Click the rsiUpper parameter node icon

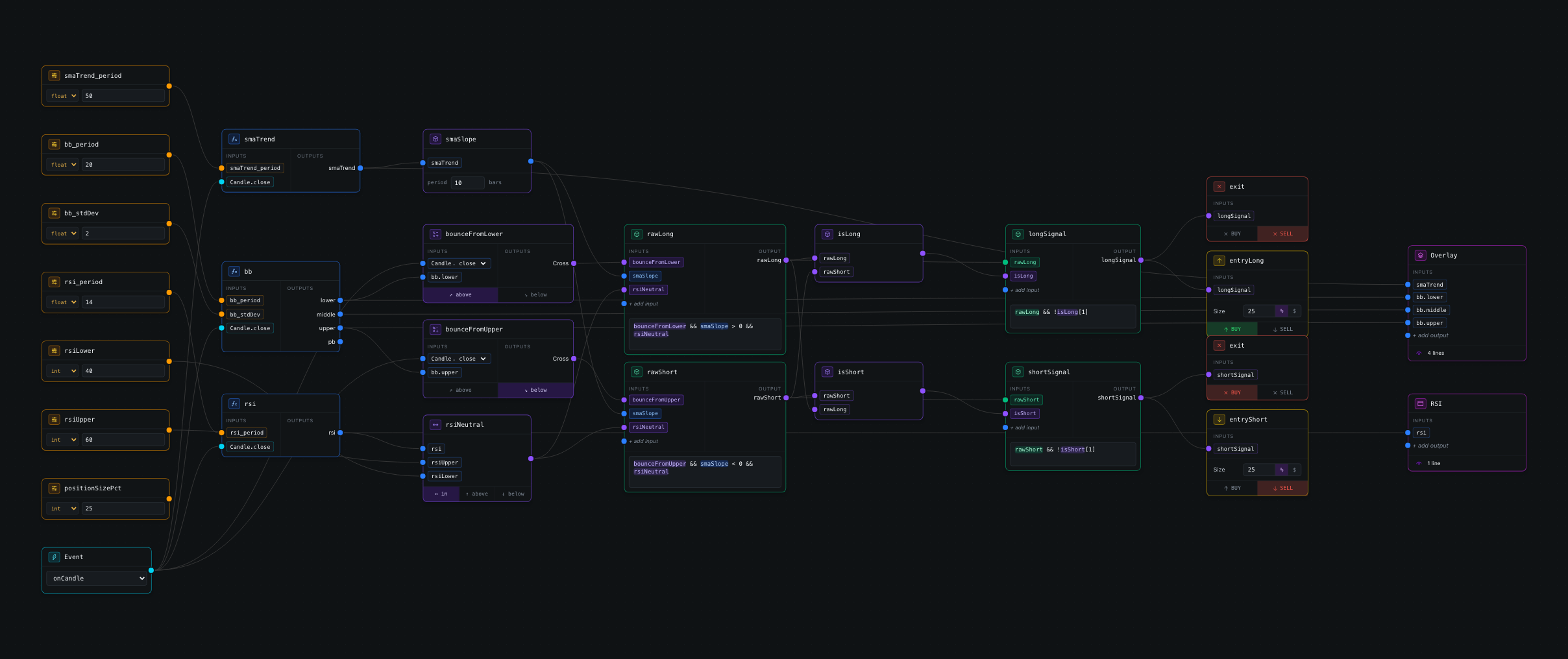(x=55, y=420)
